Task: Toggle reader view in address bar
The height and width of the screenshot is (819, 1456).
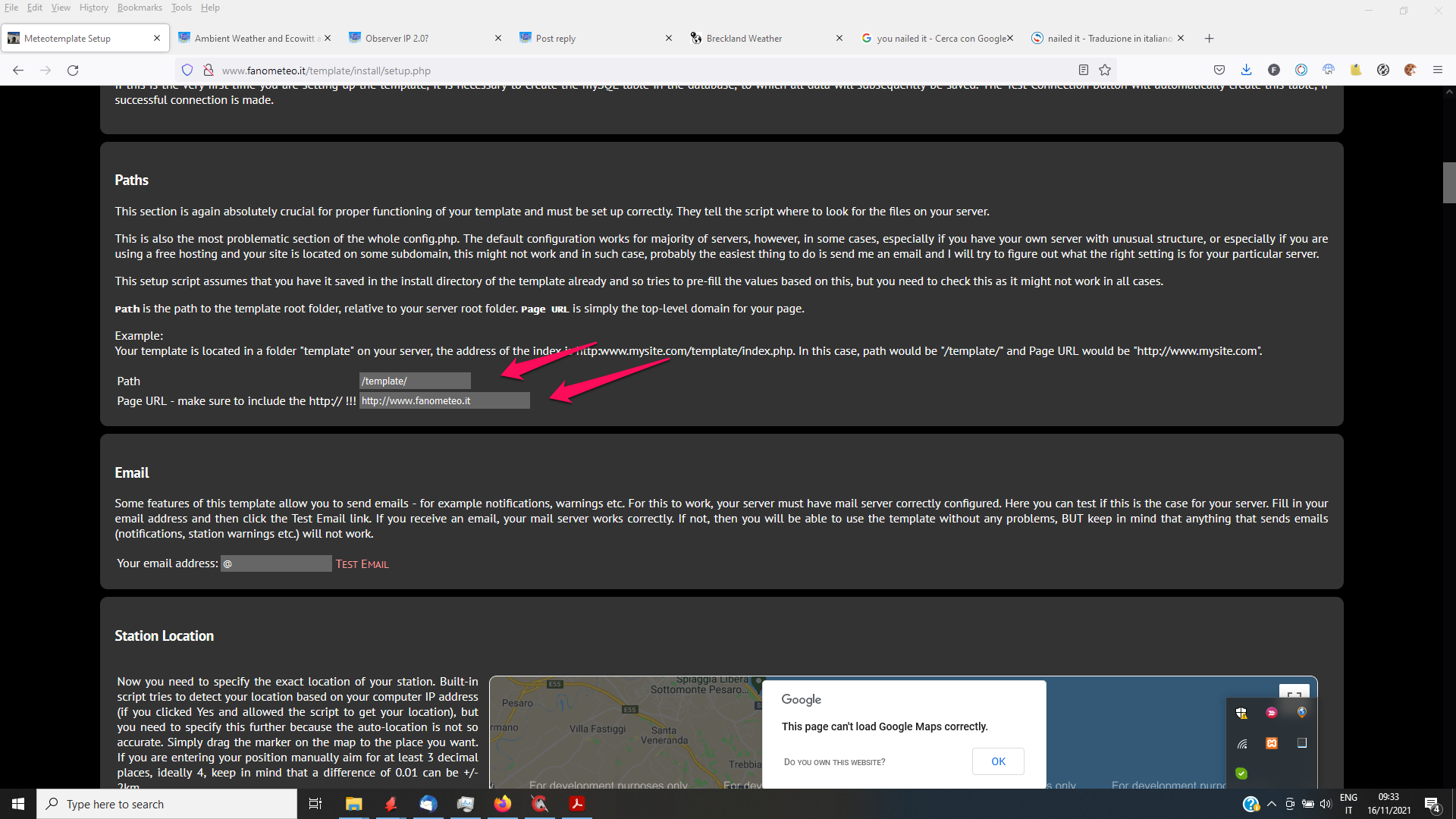Action: [1084, 71]
